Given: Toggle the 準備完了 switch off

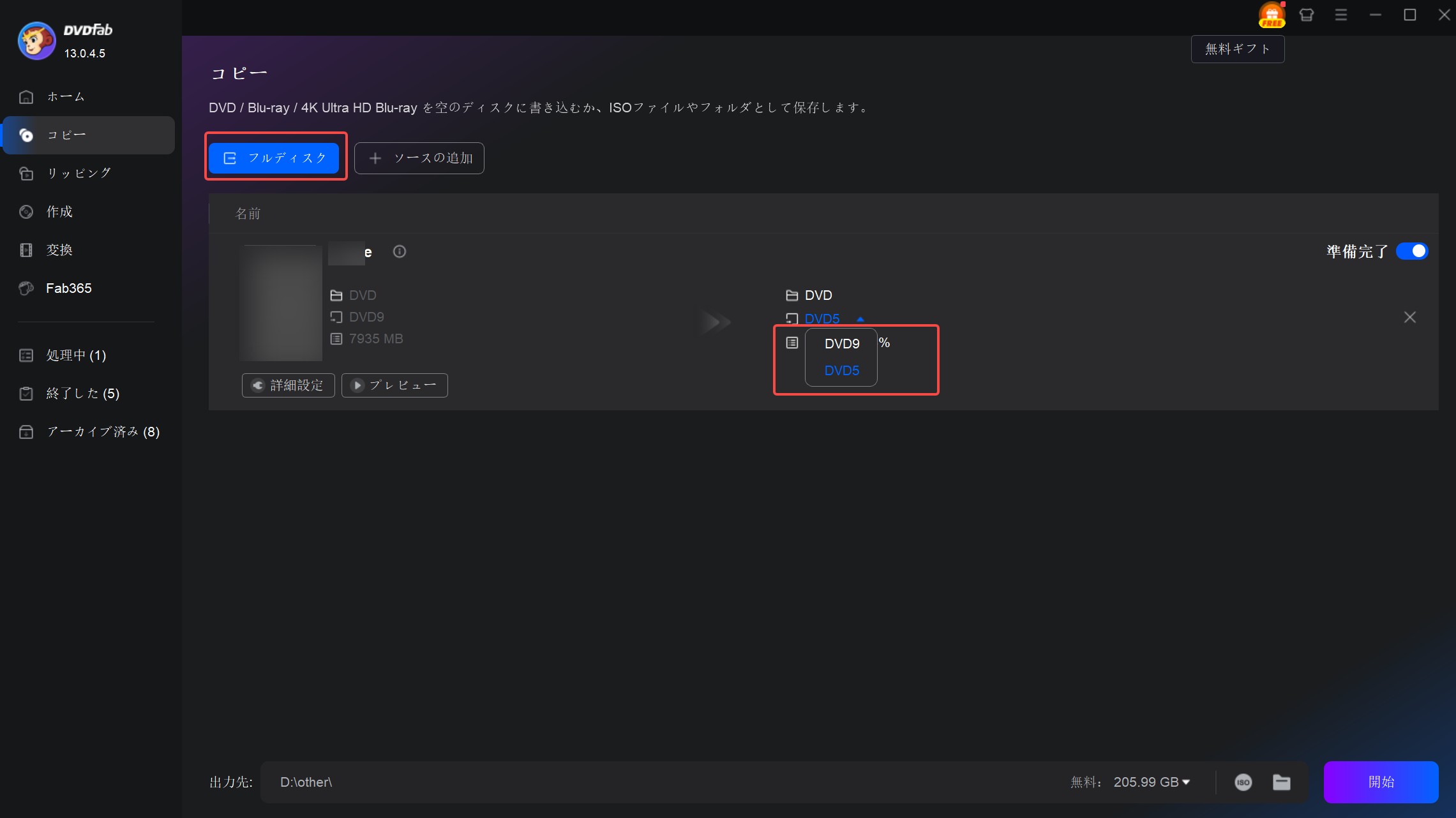Looking at the screenshot, I should pyautogui.click(x=1411, y=251).
